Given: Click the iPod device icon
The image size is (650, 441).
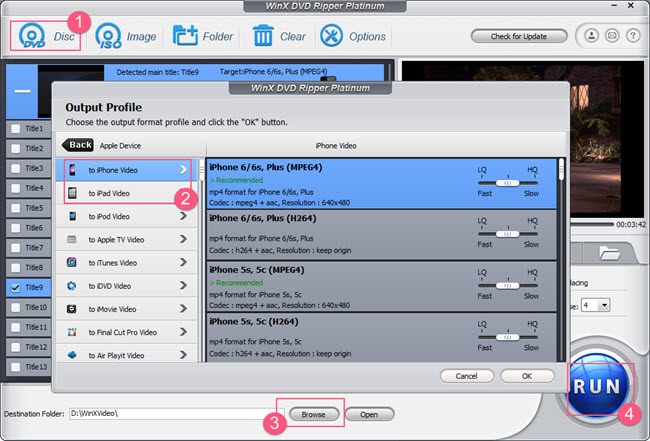Looking at the screenshot, I should point(73,216).
